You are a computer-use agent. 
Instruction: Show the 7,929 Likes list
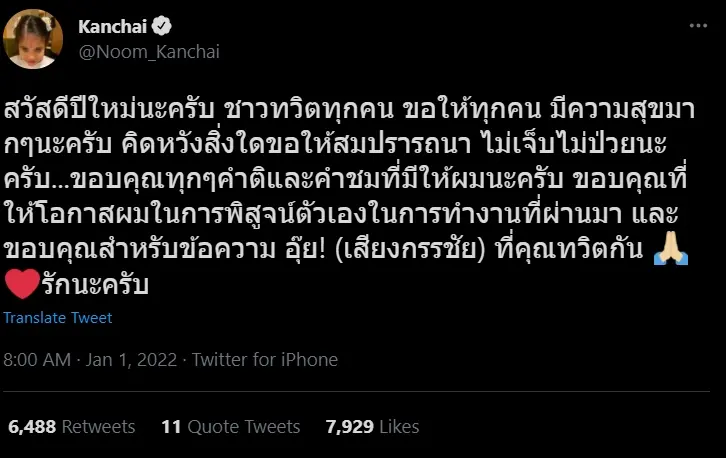tap(372, 427)
